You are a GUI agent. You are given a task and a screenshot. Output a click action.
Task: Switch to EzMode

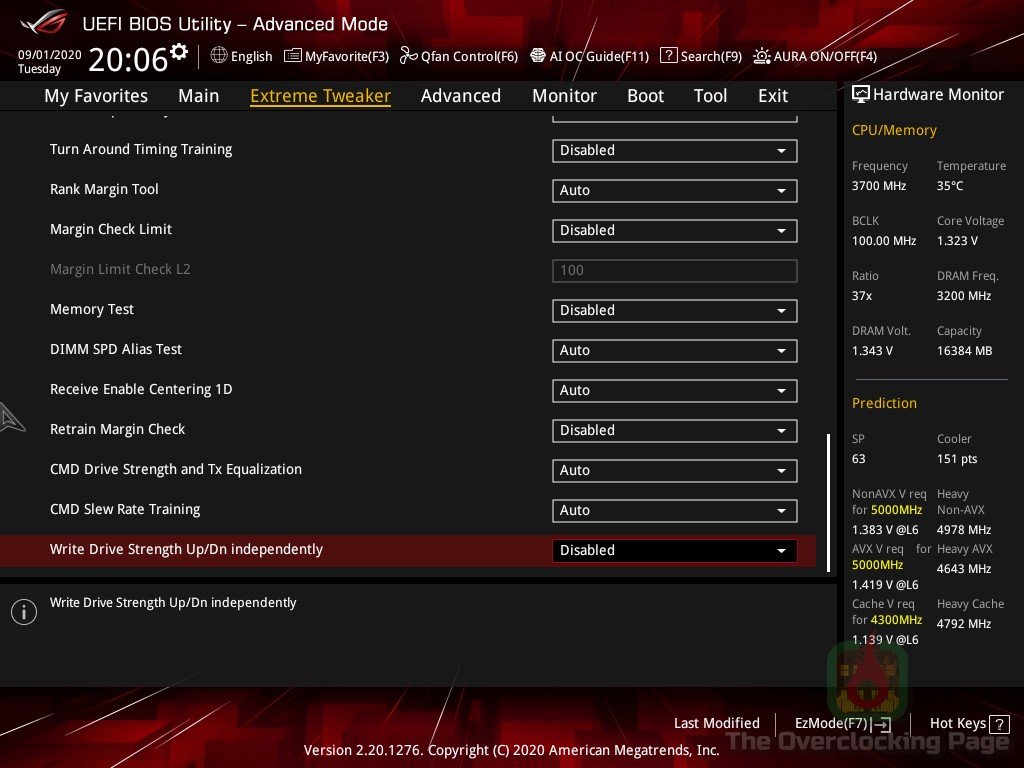click(840, 723)
